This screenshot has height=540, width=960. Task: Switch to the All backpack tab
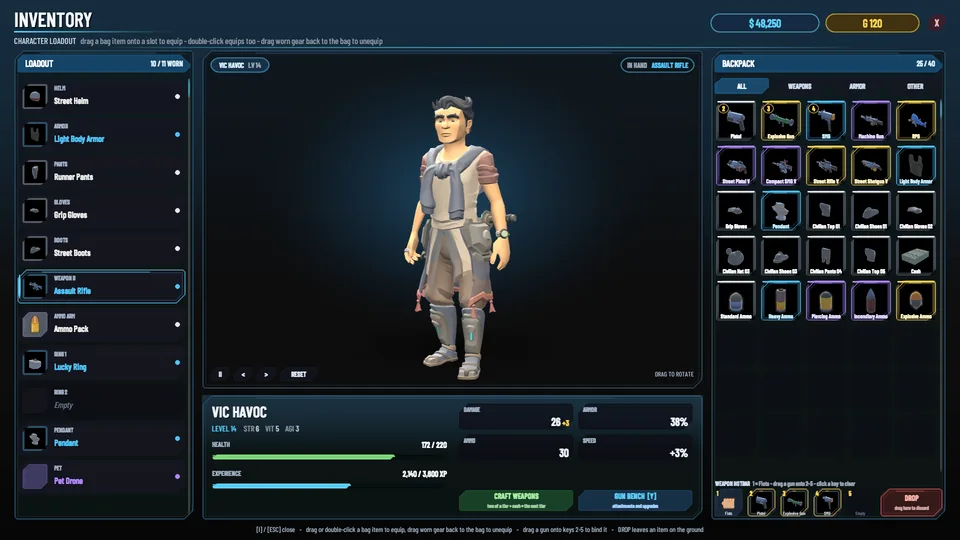pos(741,86)
